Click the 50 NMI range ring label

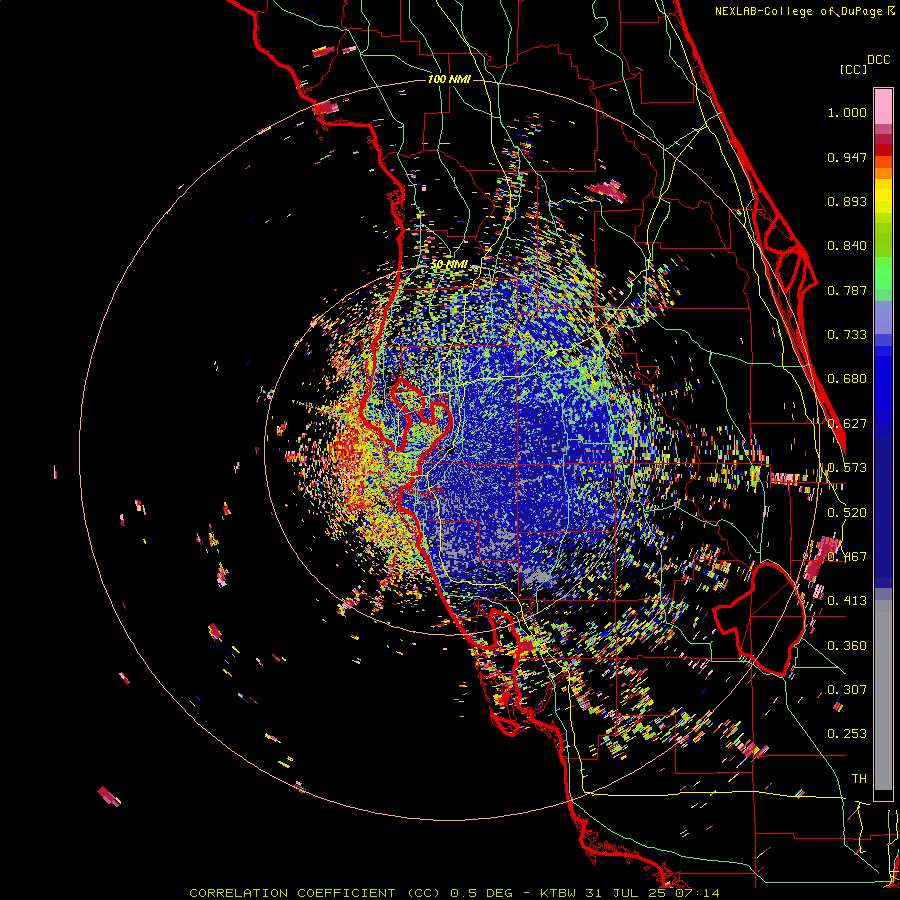[449, 264]
